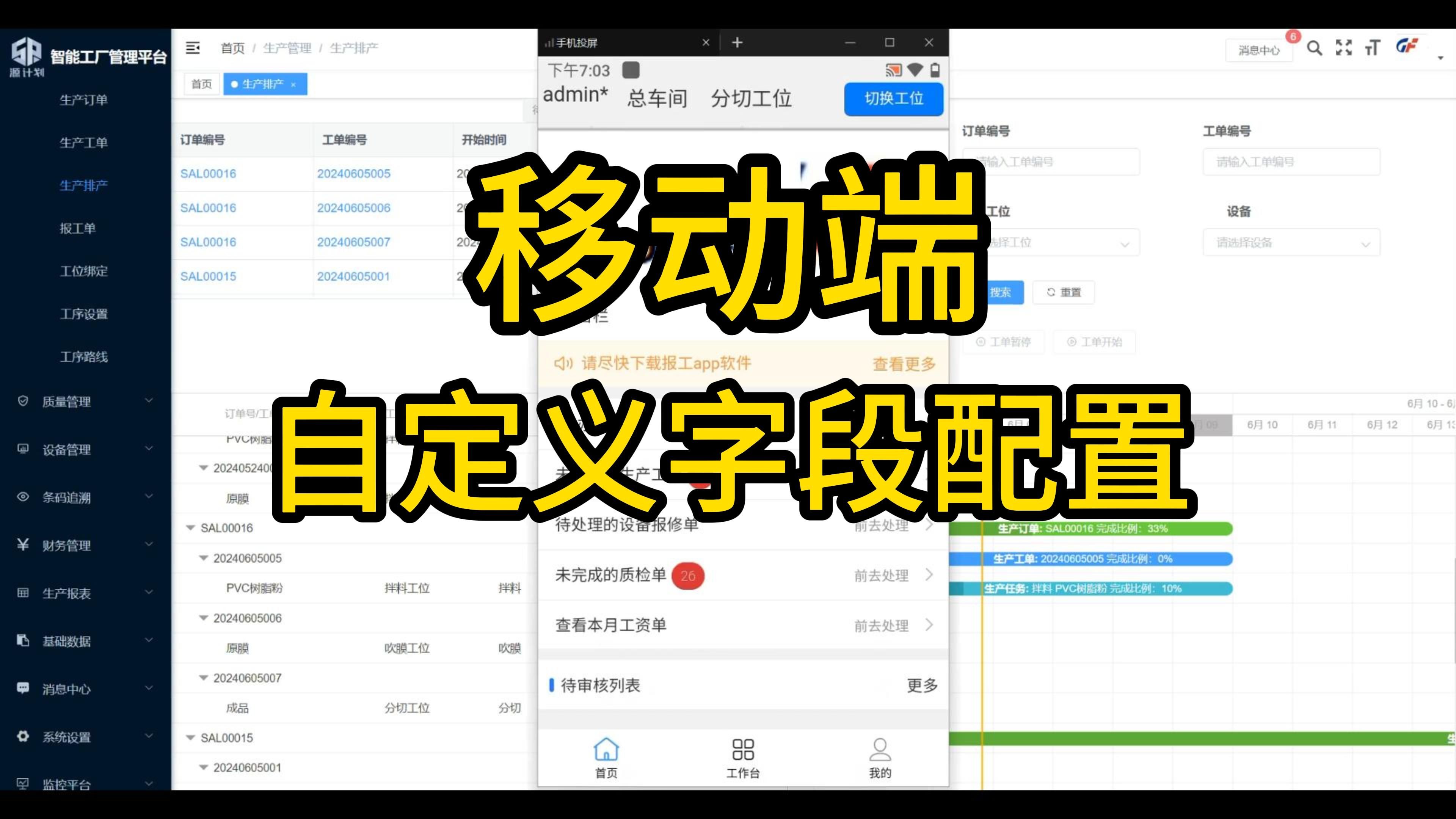Click the 系统设置 gear icon in sidebar
This screenshot has height=819, width=1456.
pyautogui.click(x=23, y=736)
